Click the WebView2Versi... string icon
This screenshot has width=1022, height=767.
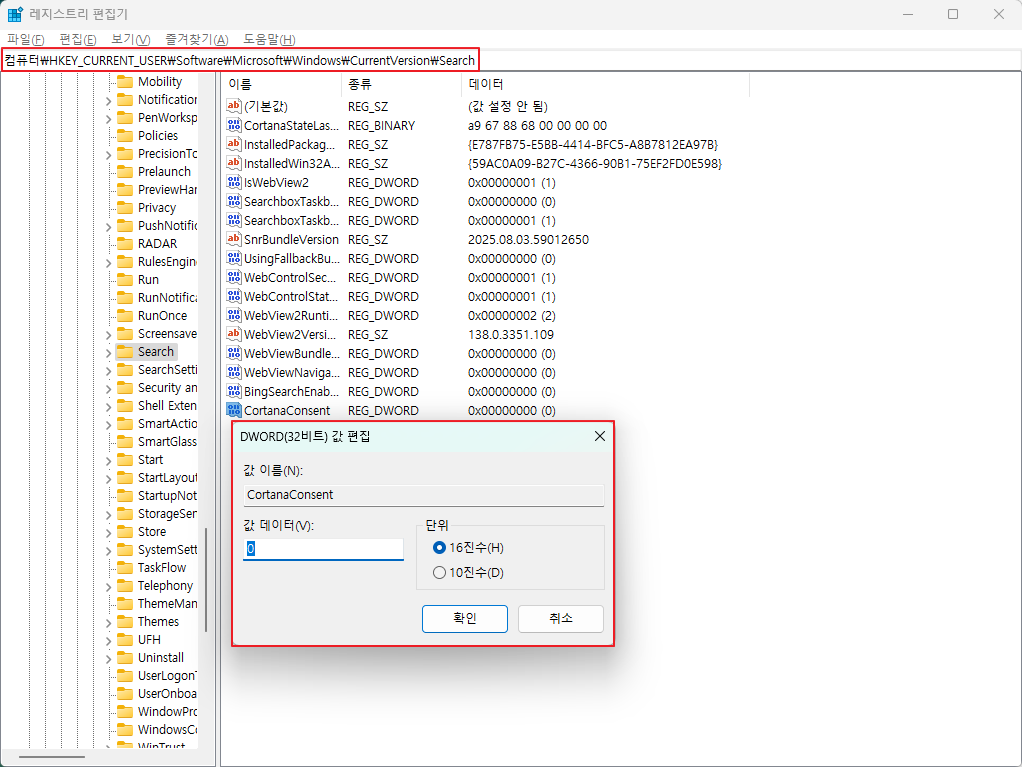coord(234,334)
